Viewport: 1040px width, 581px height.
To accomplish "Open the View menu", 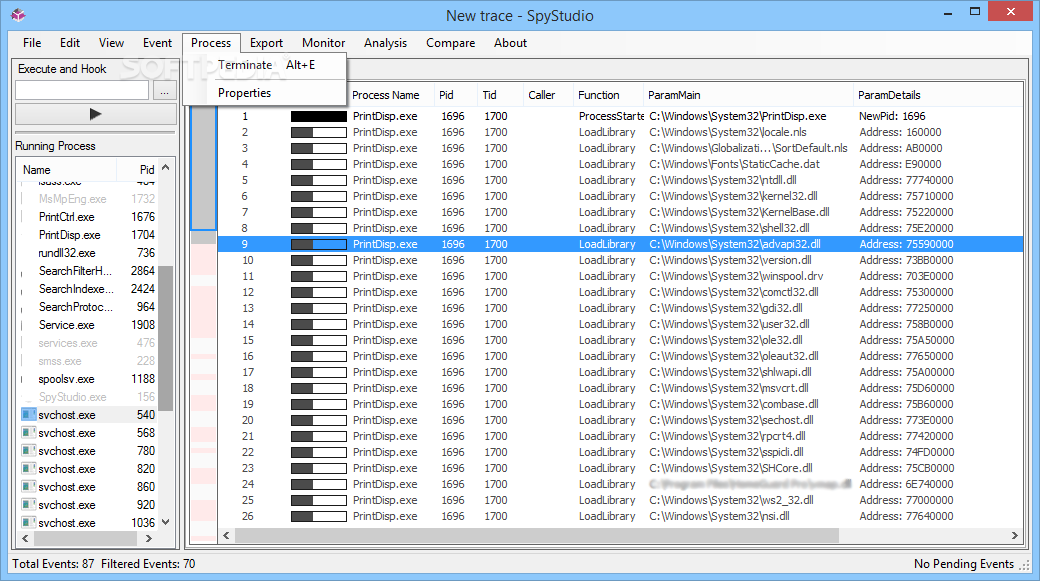I will (x=111, y=42).
